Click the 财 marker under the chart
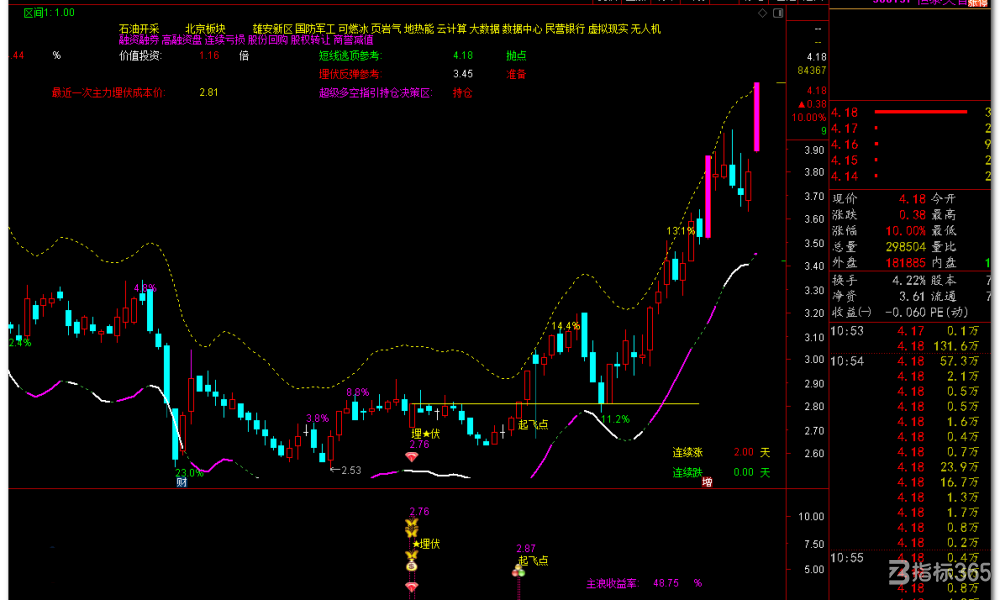The width and height of the screenshot is (1000, 600). pyautogui.click(x=182, y=482)
